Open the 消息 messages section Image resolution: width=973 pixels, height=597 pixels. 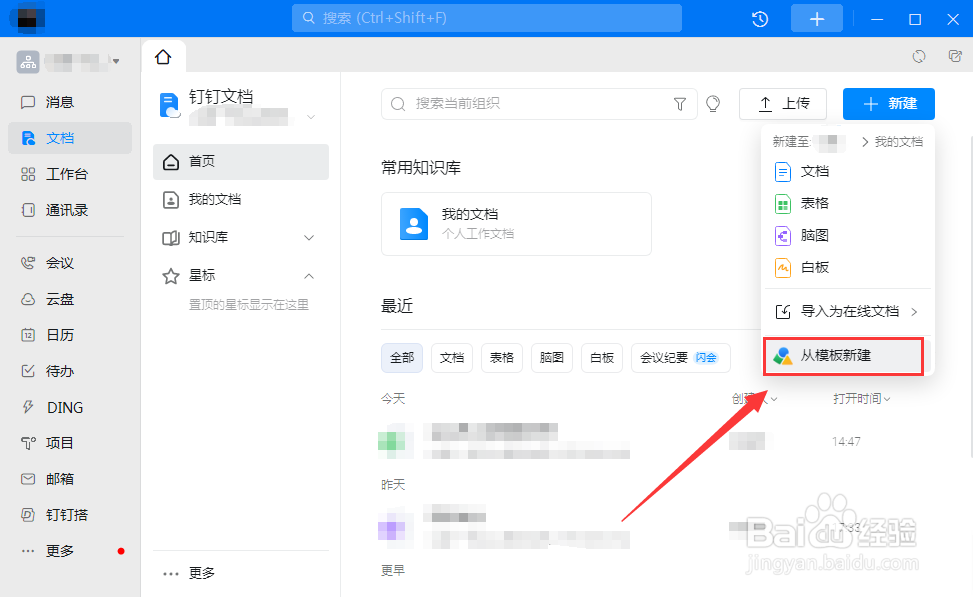click(x=59, y=102)
